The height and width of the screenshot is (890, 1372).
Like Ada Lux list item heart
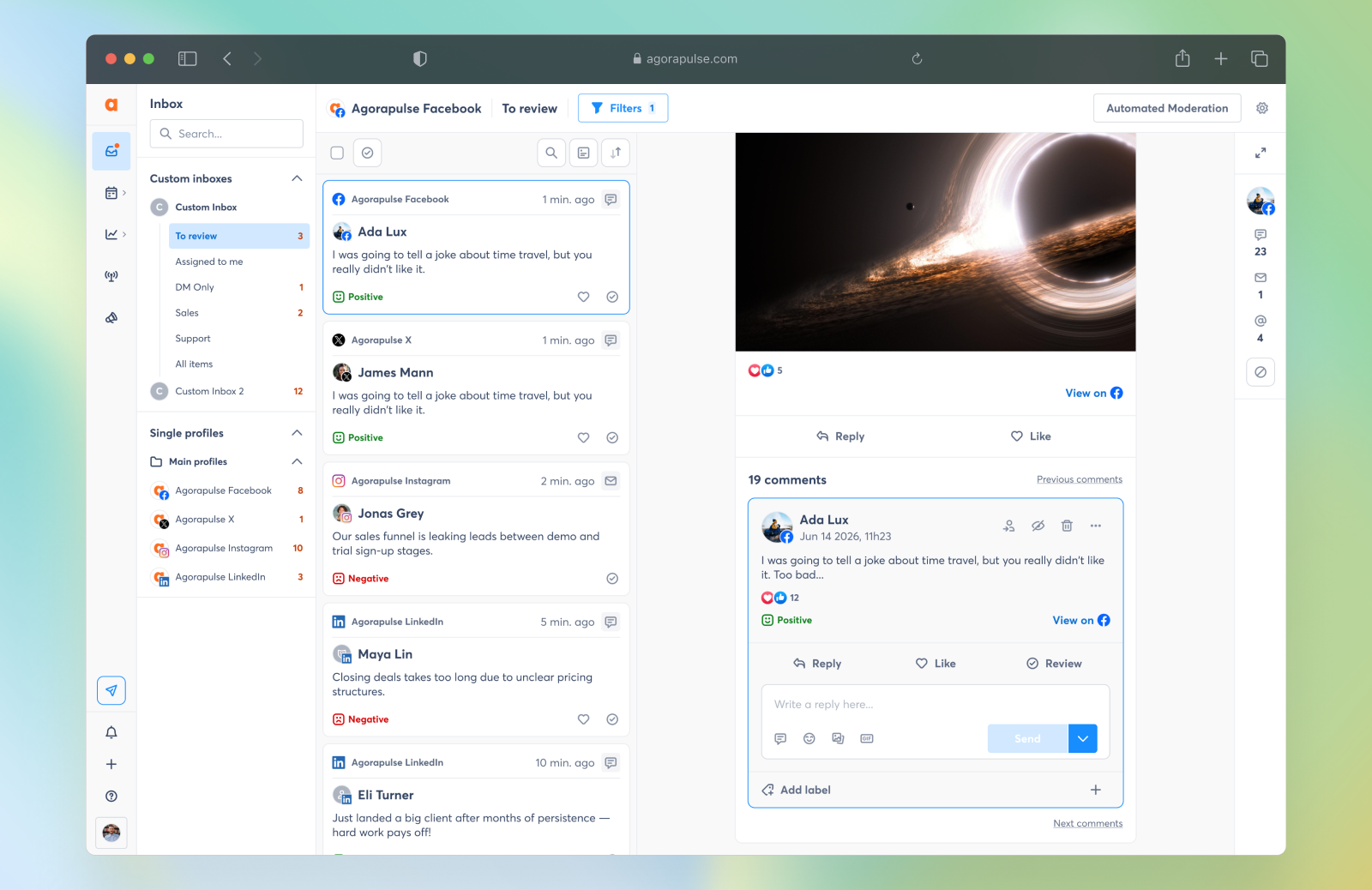583,297
